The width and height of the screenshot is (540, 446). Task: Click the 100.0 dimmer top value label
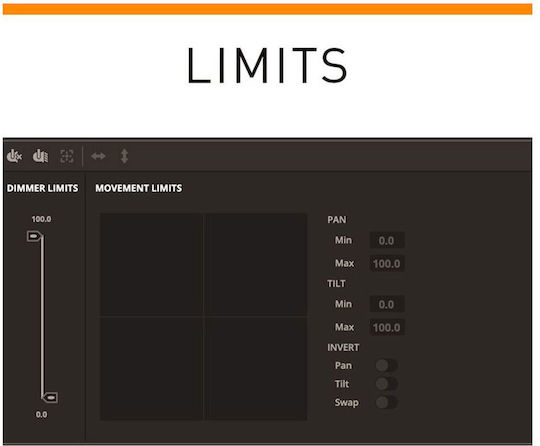(41, 219)
